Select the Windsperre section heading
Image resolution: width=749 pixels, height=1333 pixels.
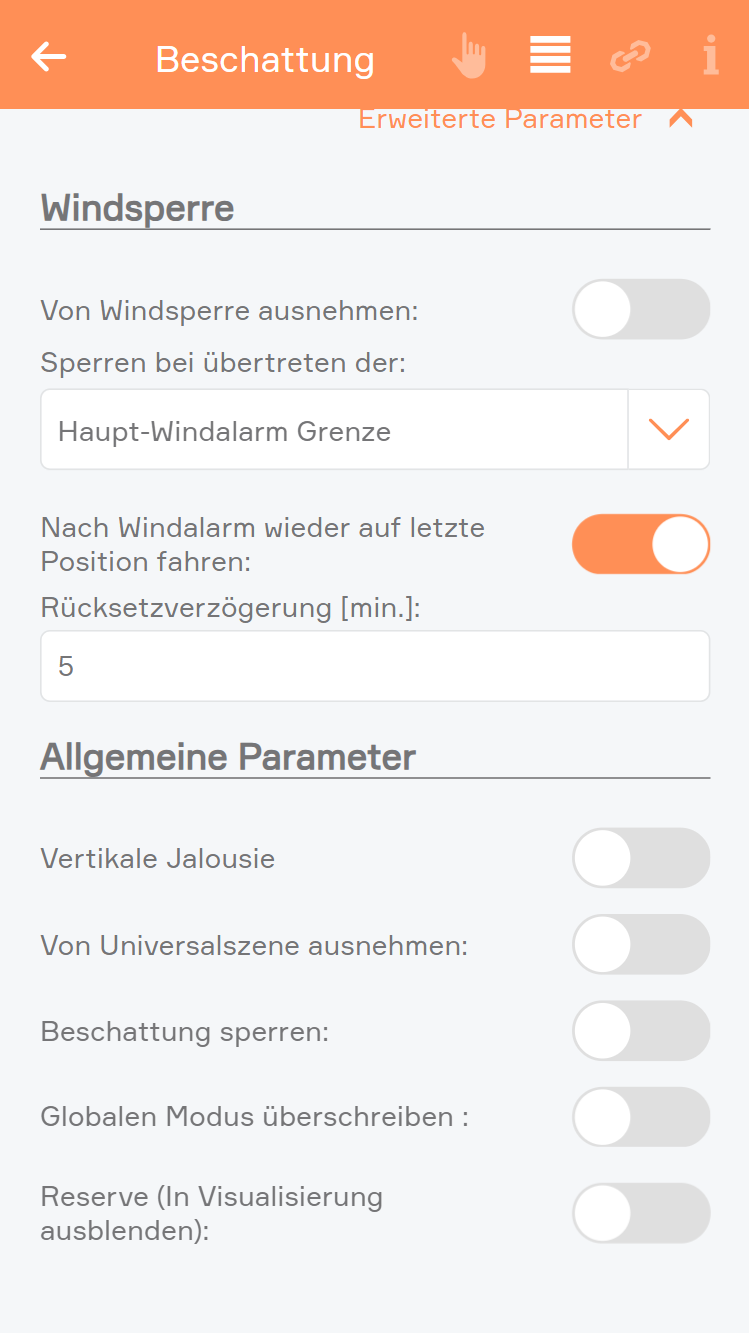[x=137, y=208]
